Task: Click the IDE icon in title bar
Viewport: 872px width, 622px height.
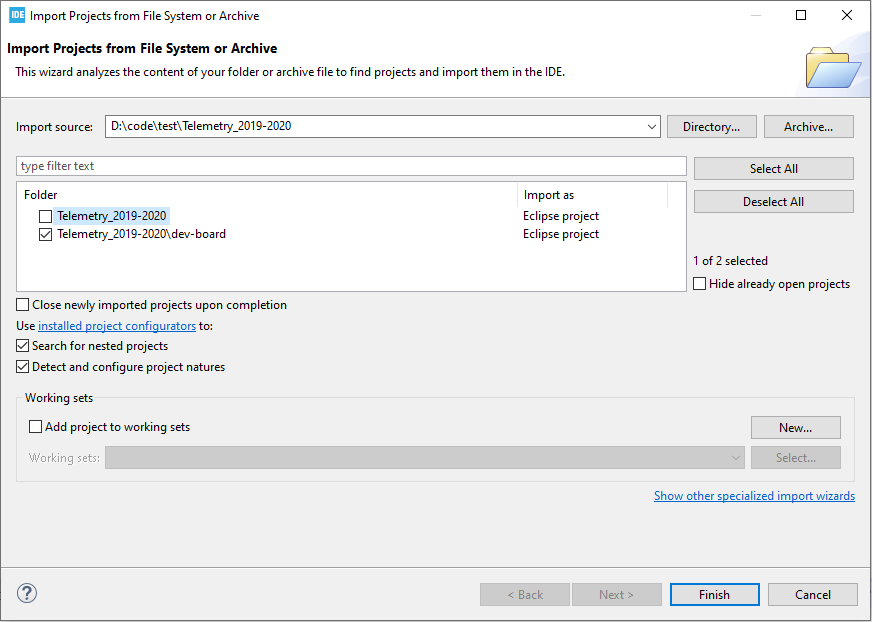Action: click(x=17, y=15)
